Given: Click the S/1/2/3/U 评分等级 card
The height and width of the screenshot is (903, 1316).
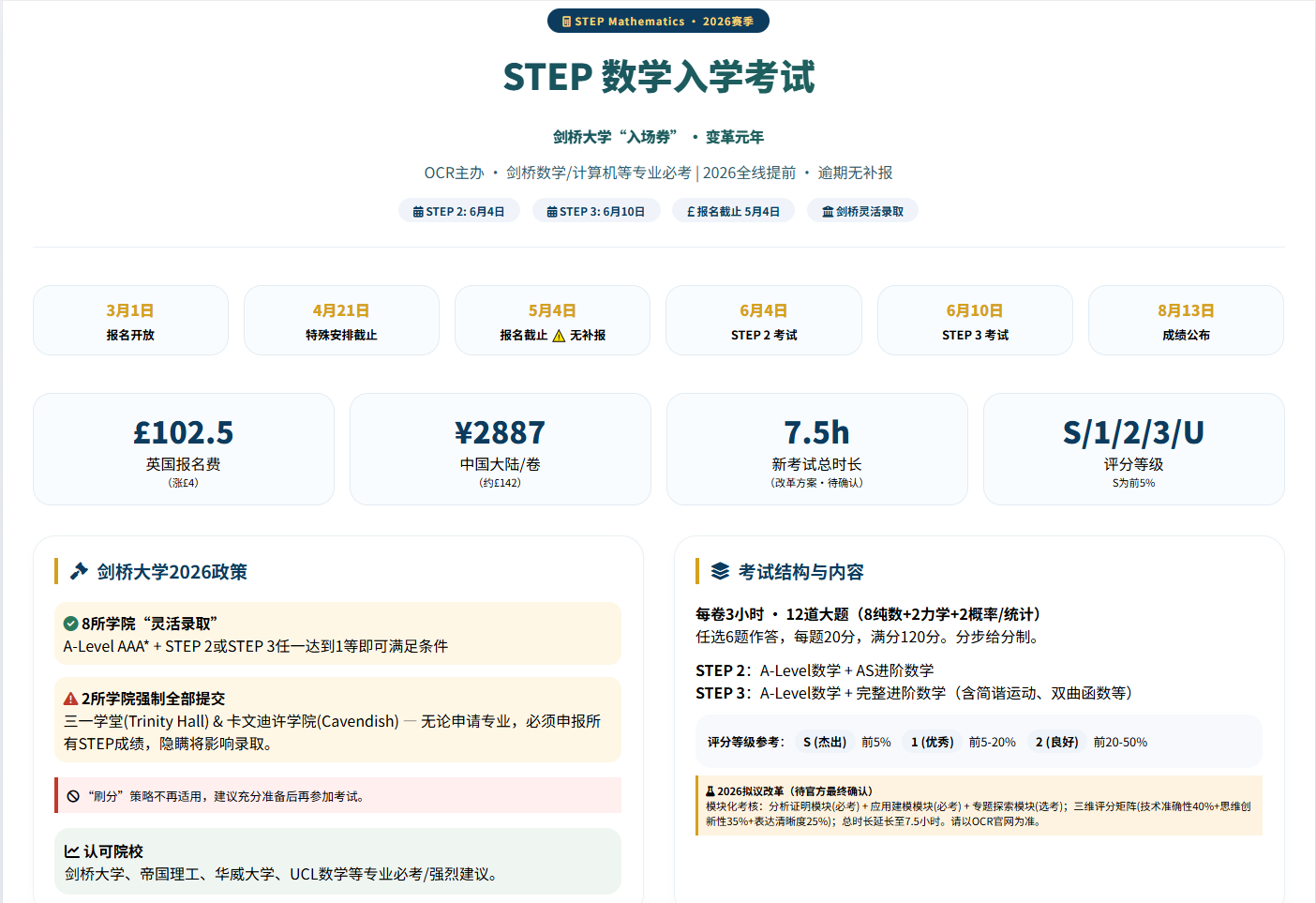Looking at the screenshot, I should 1133,449.
